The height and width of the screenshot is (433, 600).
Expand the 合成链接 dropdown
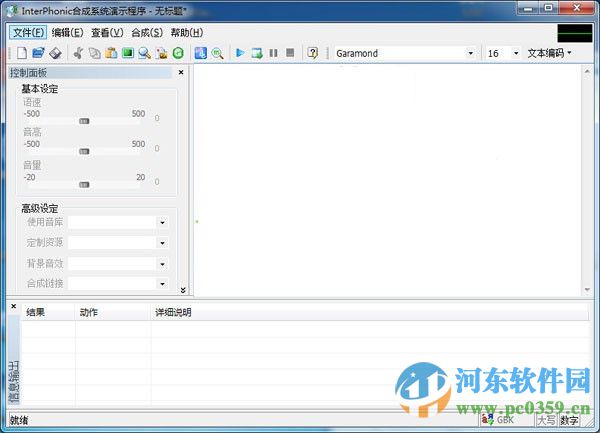[x=162, y=283]
